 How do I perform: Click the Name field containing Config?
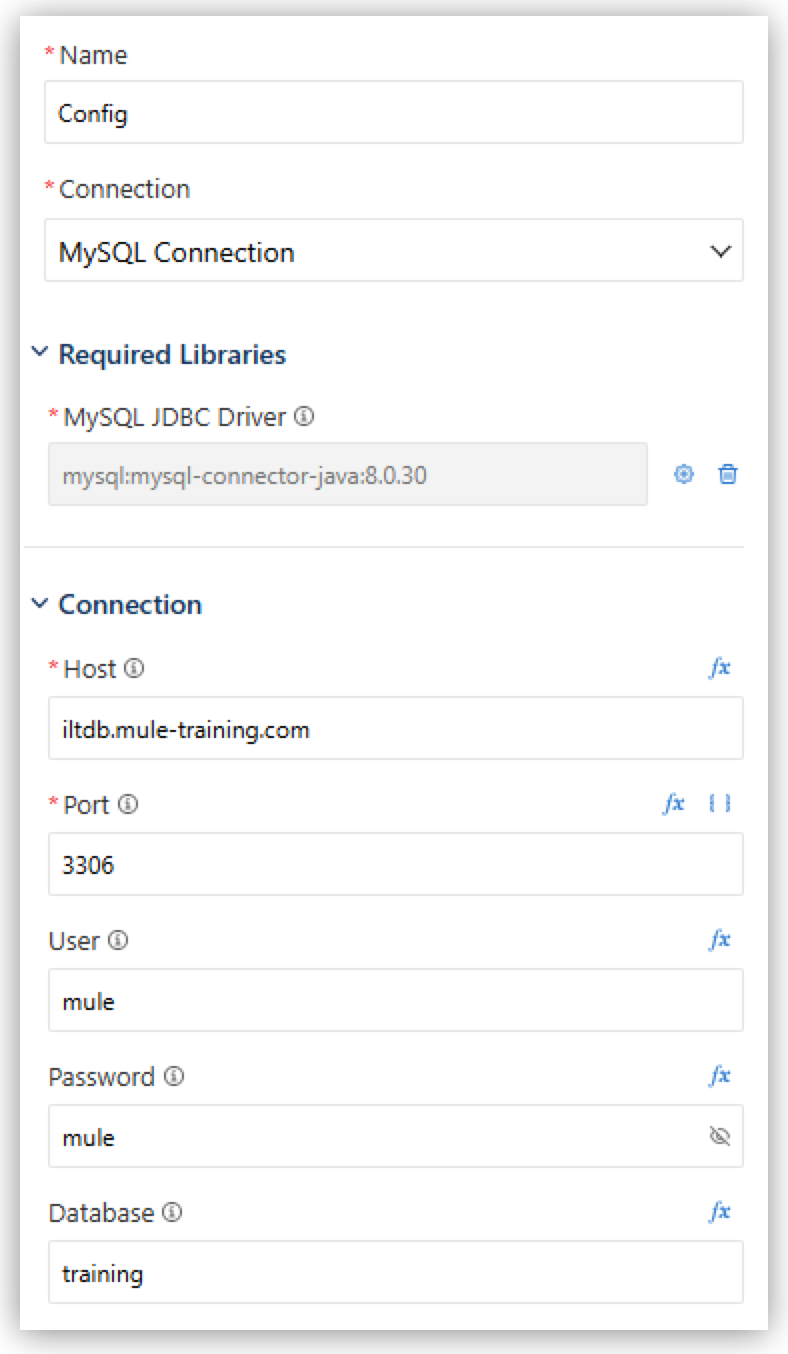click(x=394, y=112)
